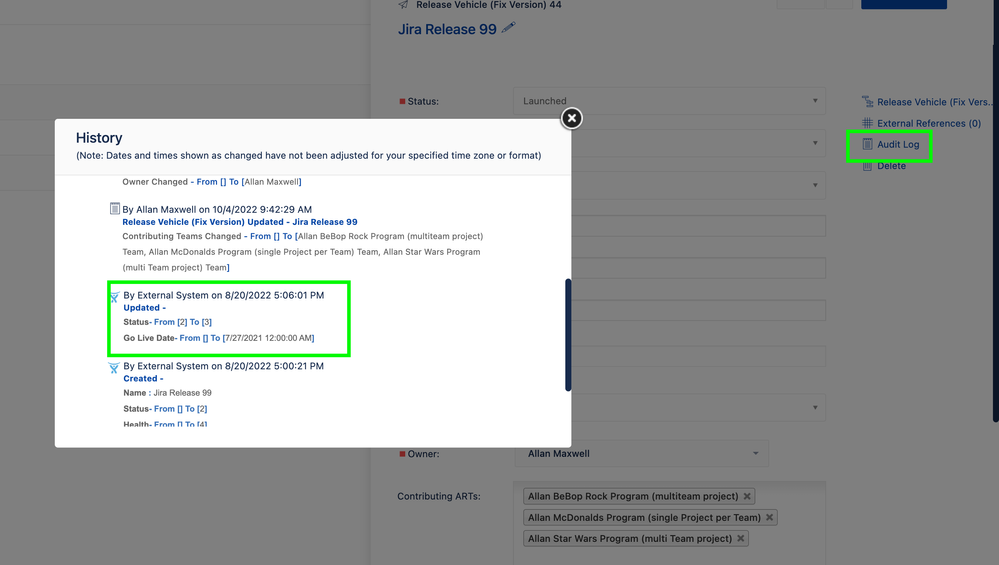Image resolution: width=999 pixels, height=565 pixels.
Task: Click inside the Contributing ARTs field
Action: tap(669, 524)
